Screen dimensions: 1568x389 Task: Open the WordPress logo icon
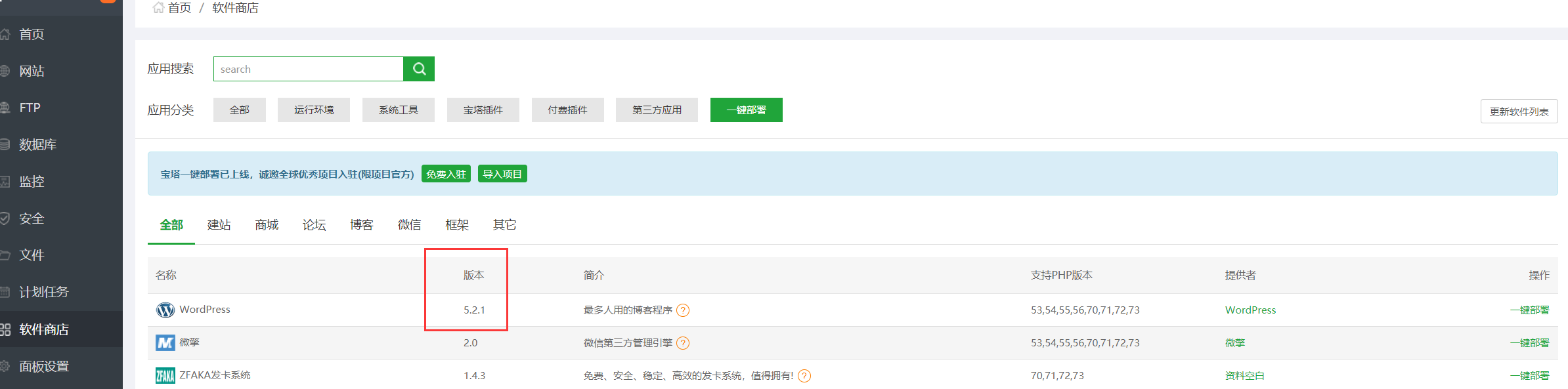tap(165, 310)
